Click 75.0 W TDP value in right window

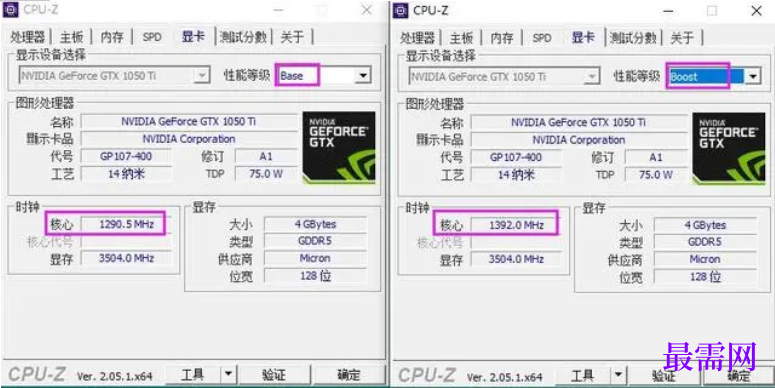[x=656, y=175]
